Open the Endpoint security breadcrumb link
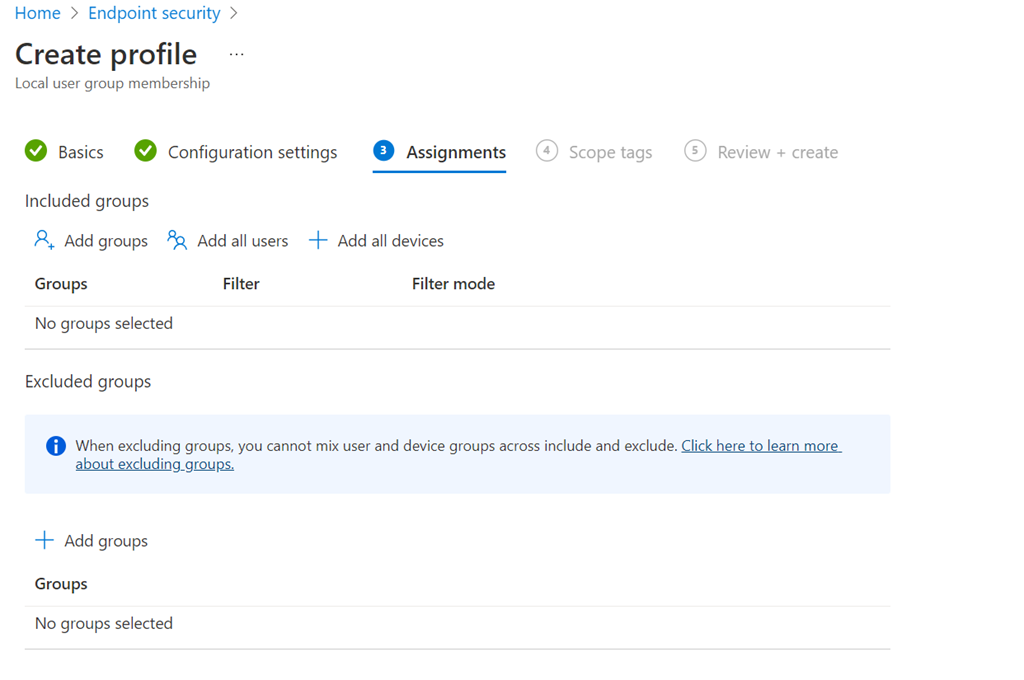This screenshot has height=680, width=1024. click(x=154, y=13)
